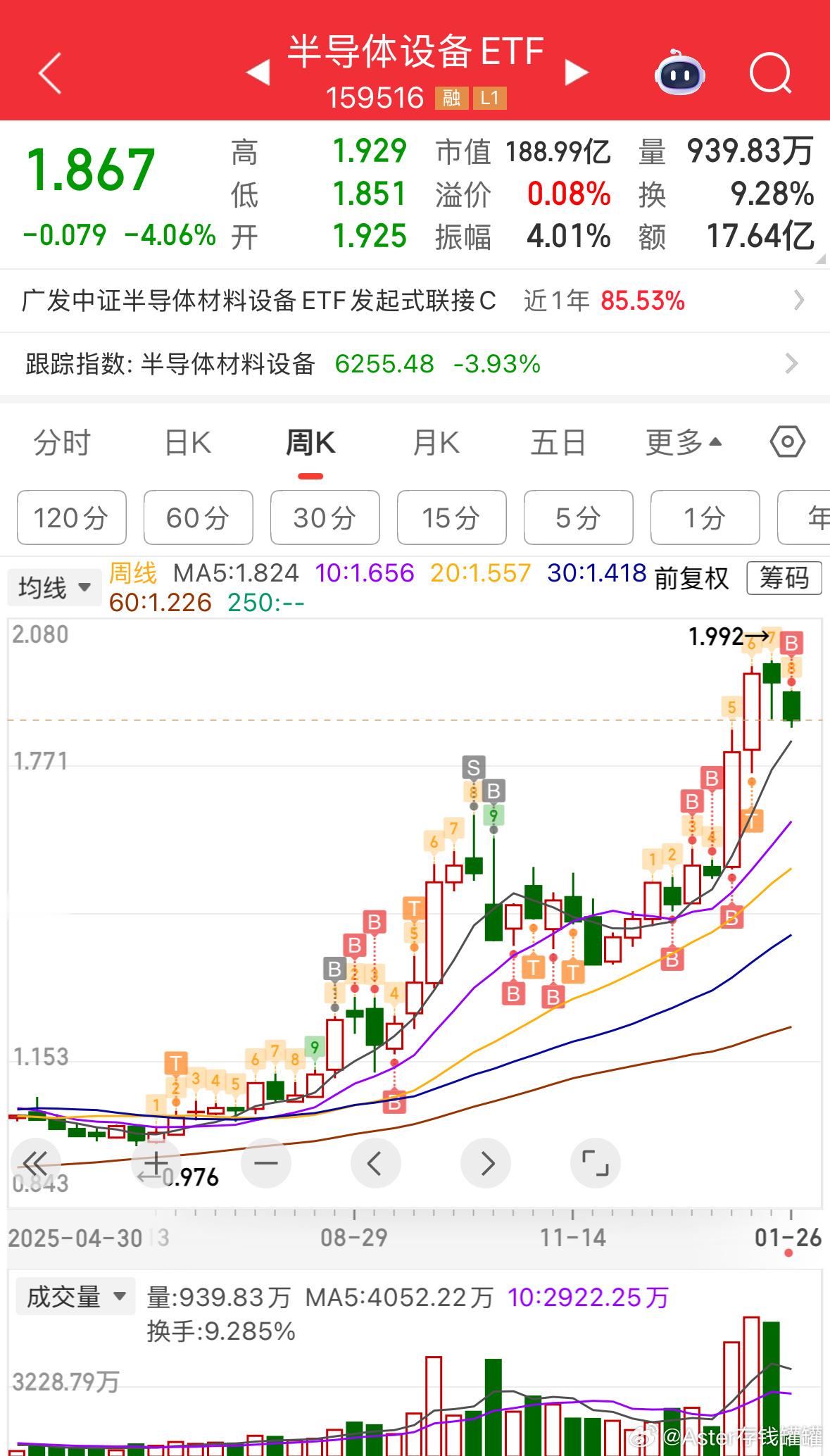Choose the 5分 period button
830x1456 pixels.
[579, 517]
